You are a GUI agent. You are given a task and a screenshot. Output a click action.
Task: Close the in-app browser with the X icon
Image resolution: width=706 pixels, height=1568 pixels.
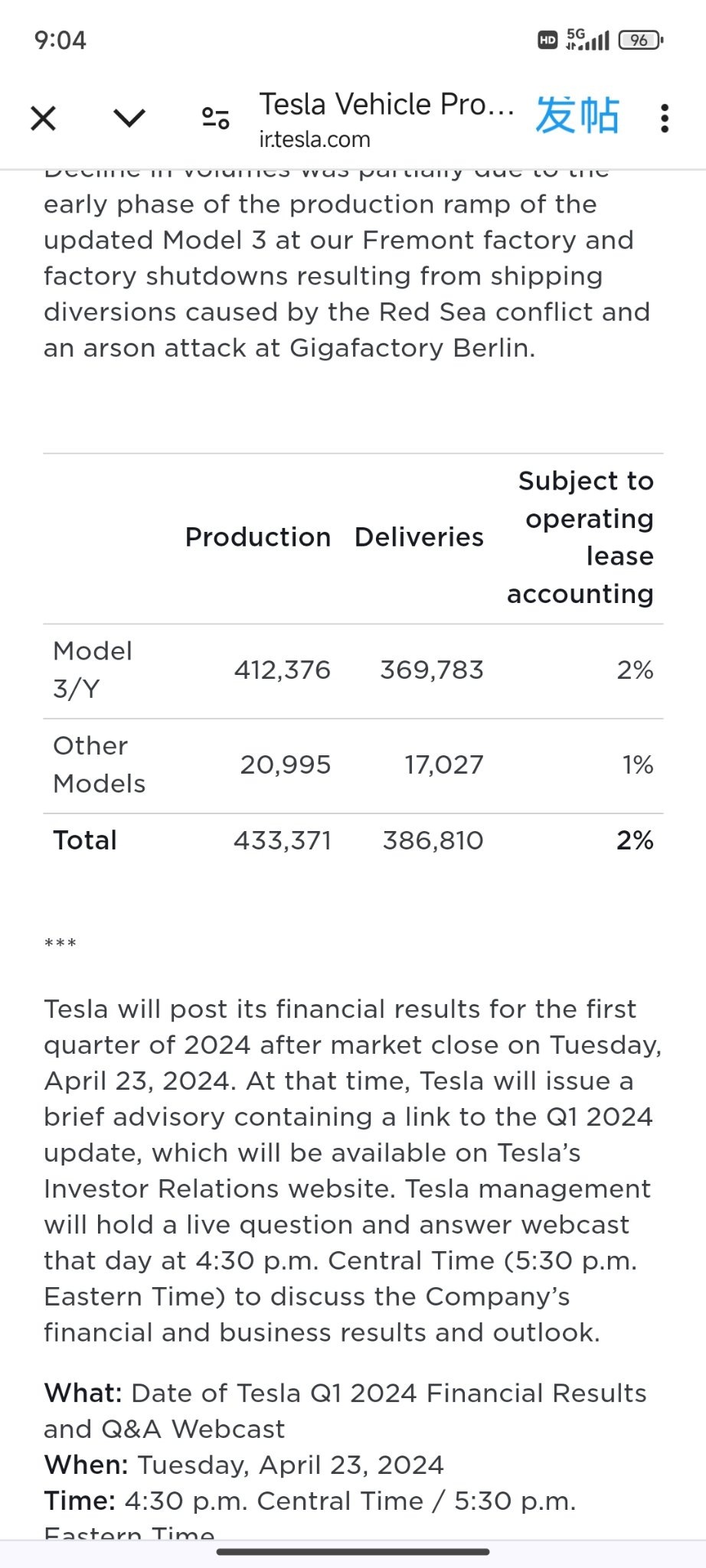[x=44, y=119]
